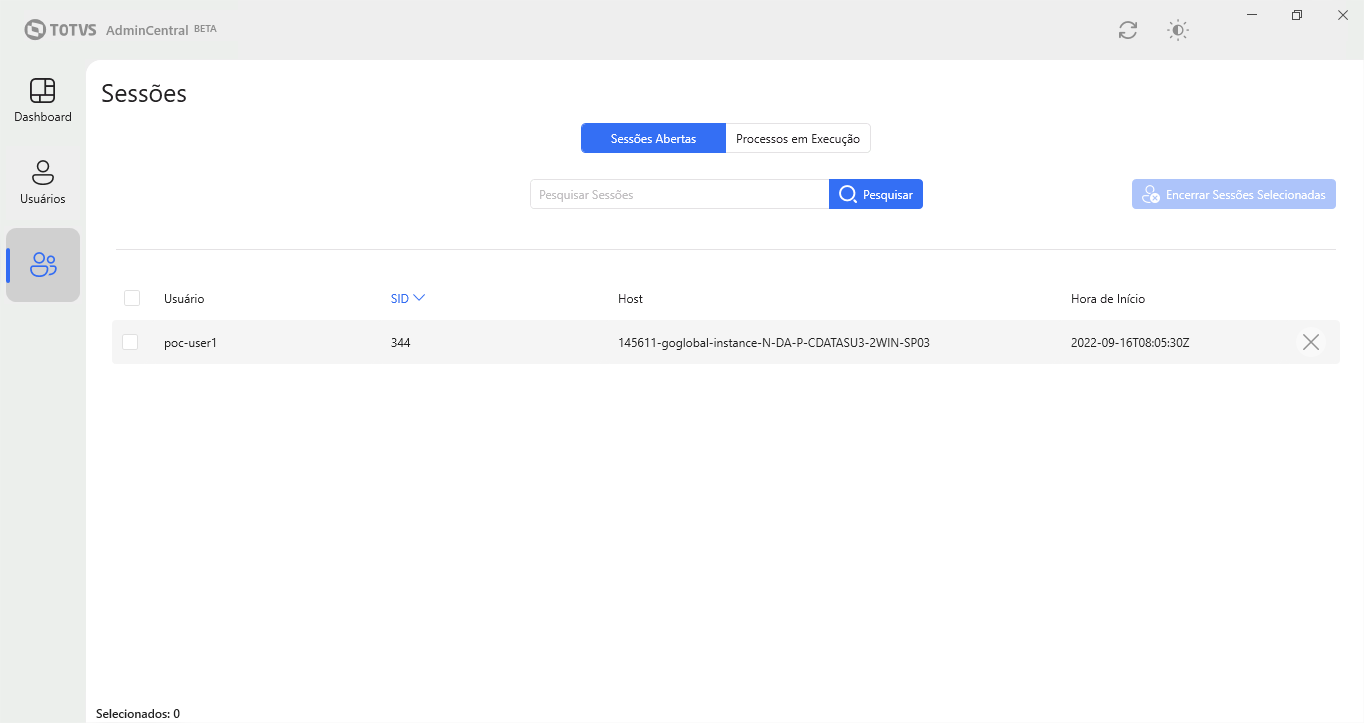Image resolution: width=1364 pixels, height=723 pixels.
Task: Click the Host column header
Action: 630,299
